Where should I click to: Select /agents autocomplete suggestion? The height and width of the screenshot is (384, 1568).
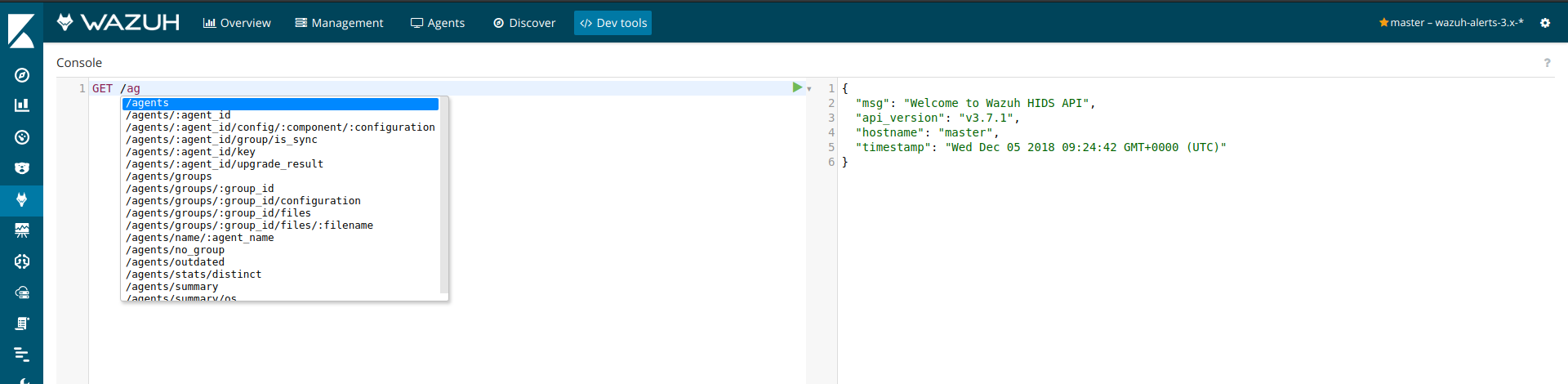click(279, 104)
